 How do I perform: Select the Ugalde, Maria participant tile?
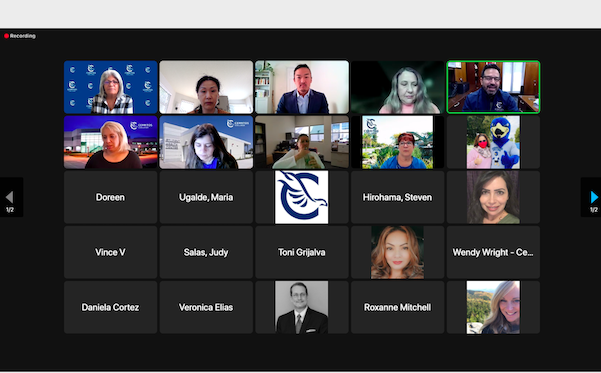coord(206,197)
